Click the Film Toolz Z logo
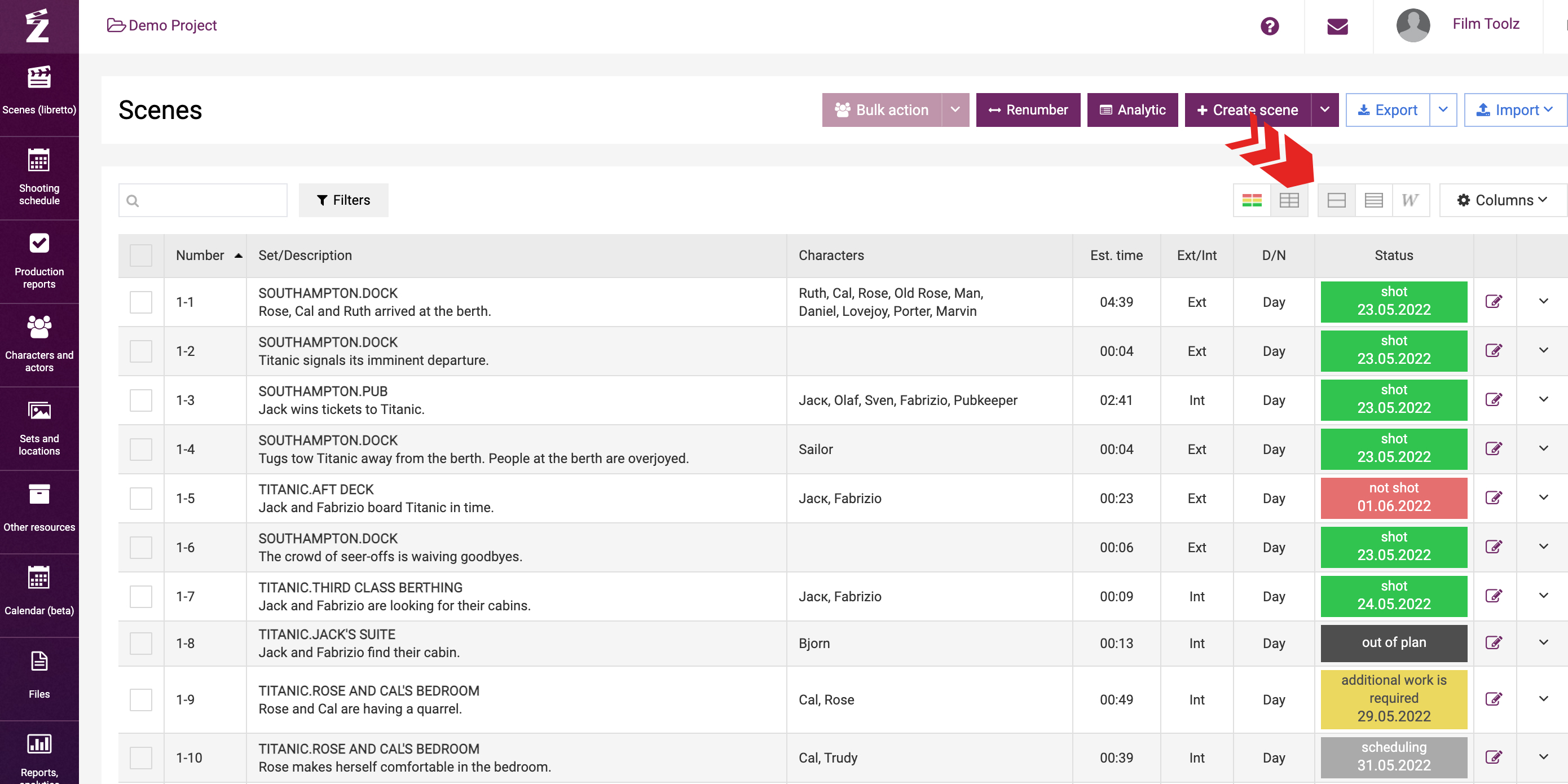This screenshot has height=784, width=1568. coord(38,25)
